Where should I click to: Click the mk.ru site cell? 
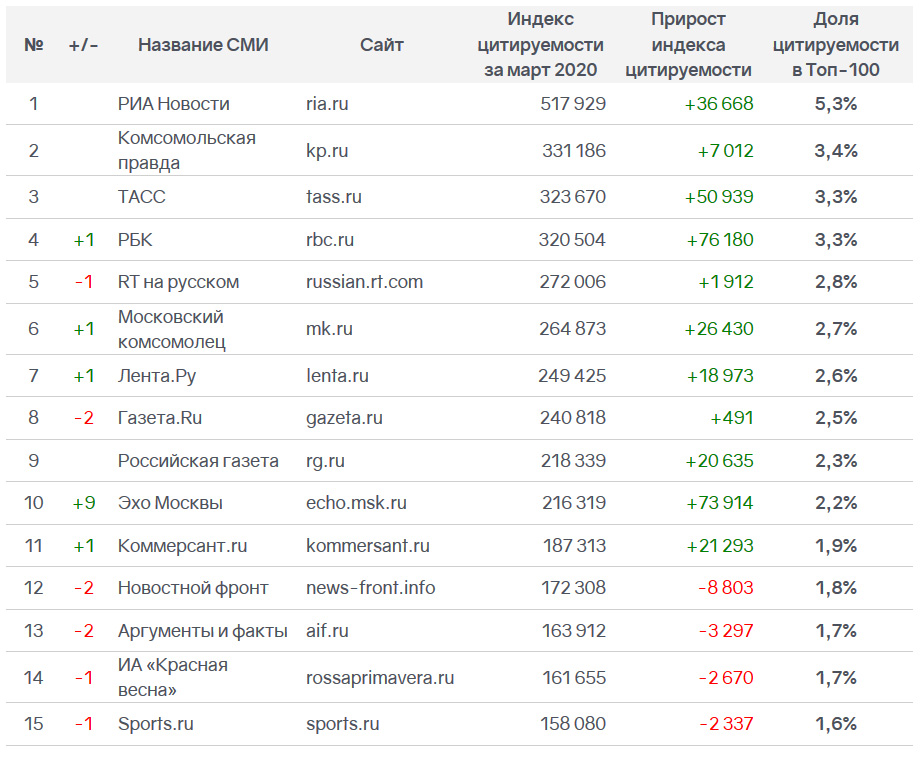[x=329, y=329]
